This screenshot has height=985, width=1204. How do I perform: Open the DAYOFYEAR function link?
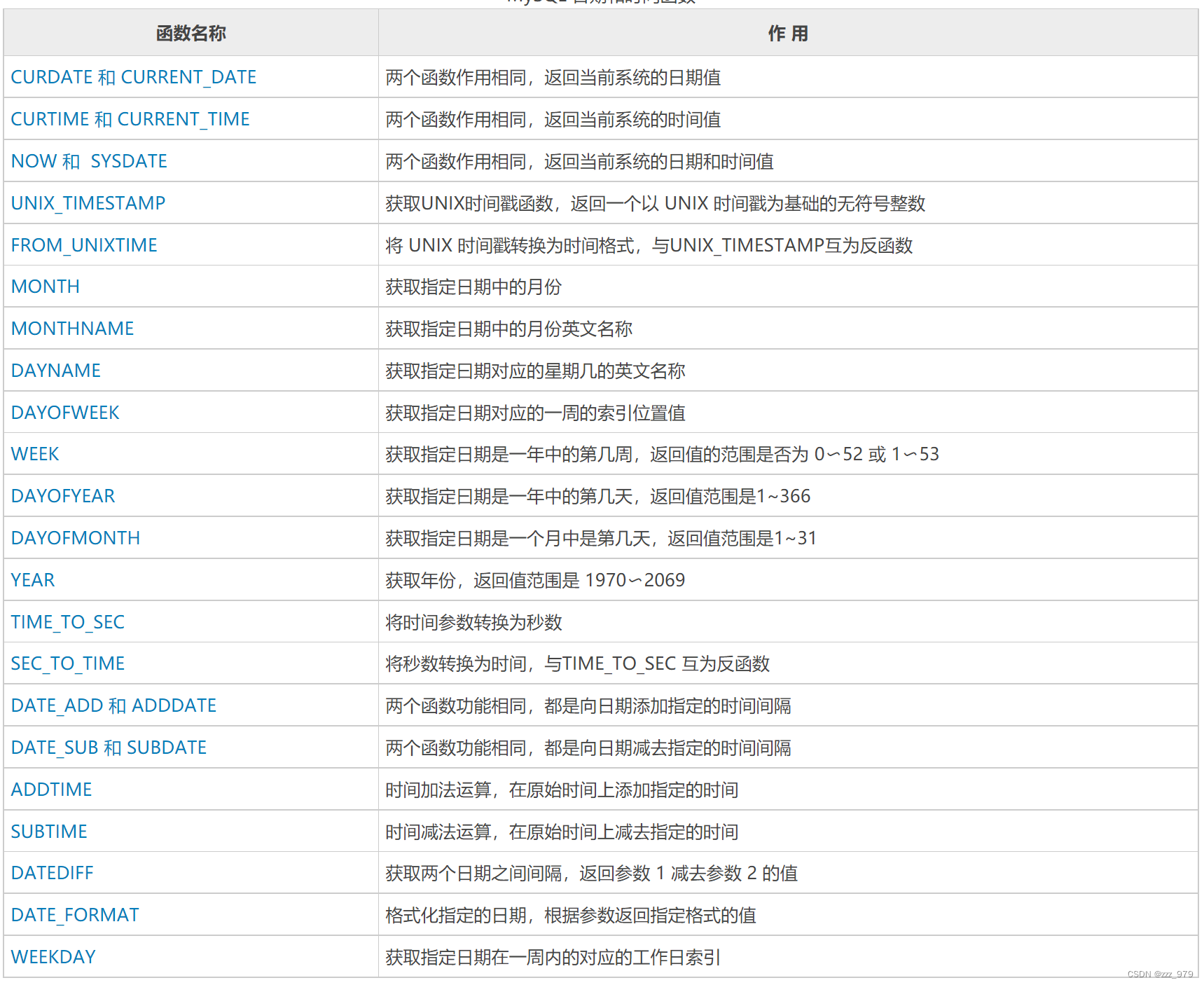click(63, 496)
